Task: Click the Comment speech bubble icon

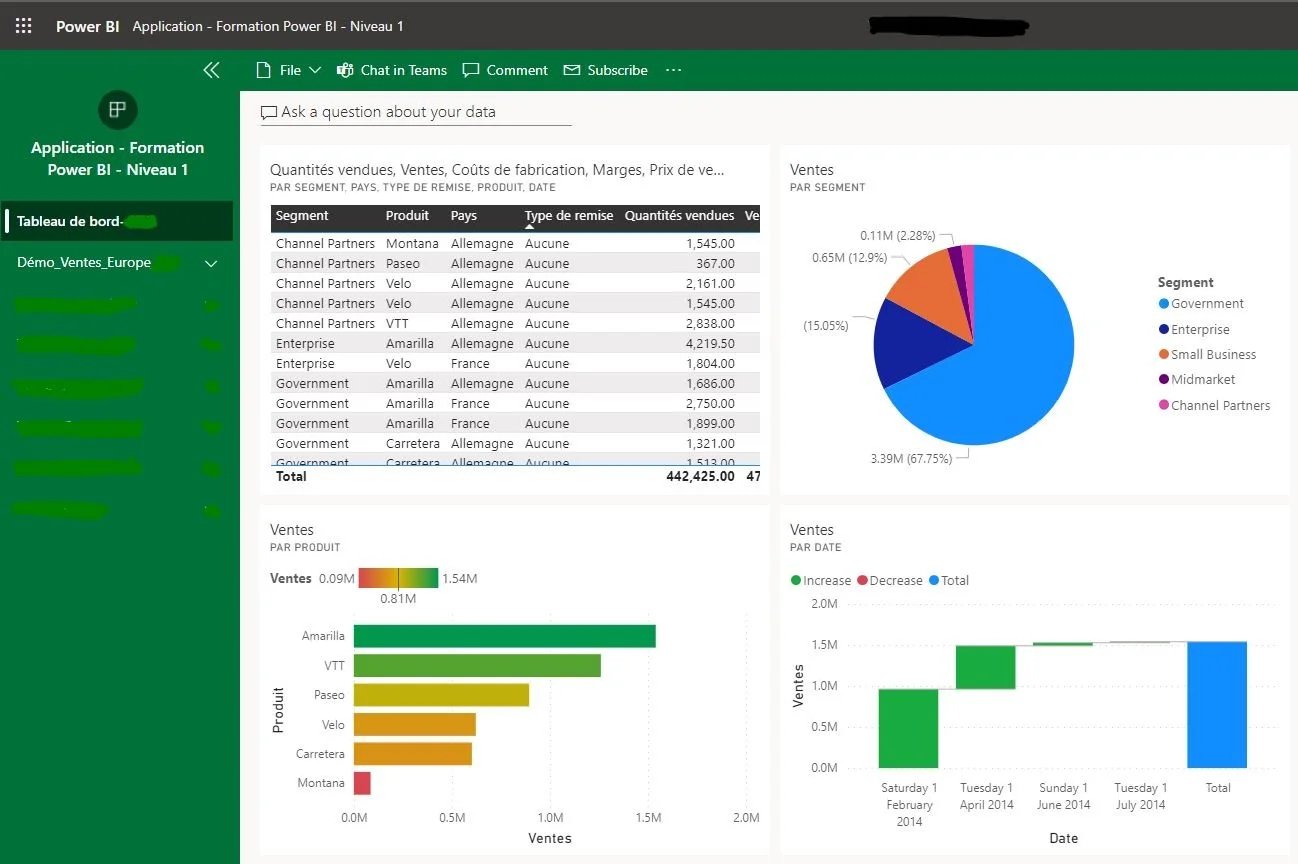Action: [471, 70]
